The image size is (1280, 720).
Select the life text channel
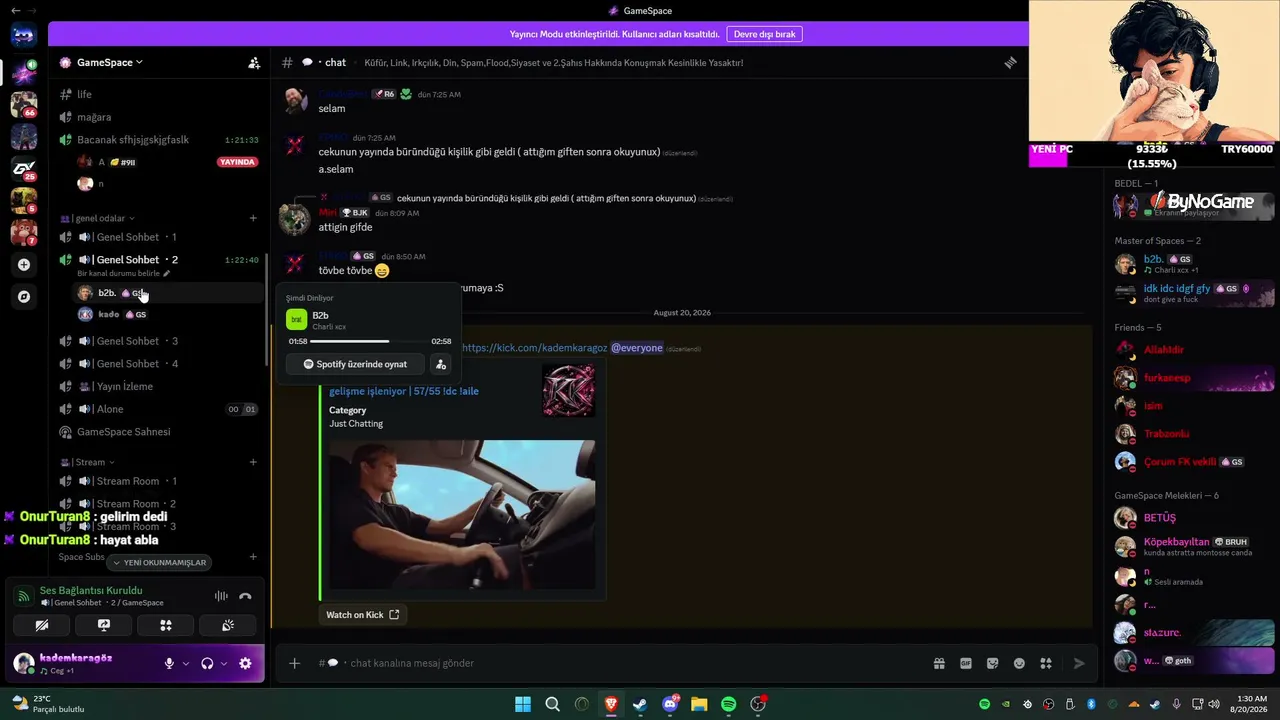tap(160, 94)
